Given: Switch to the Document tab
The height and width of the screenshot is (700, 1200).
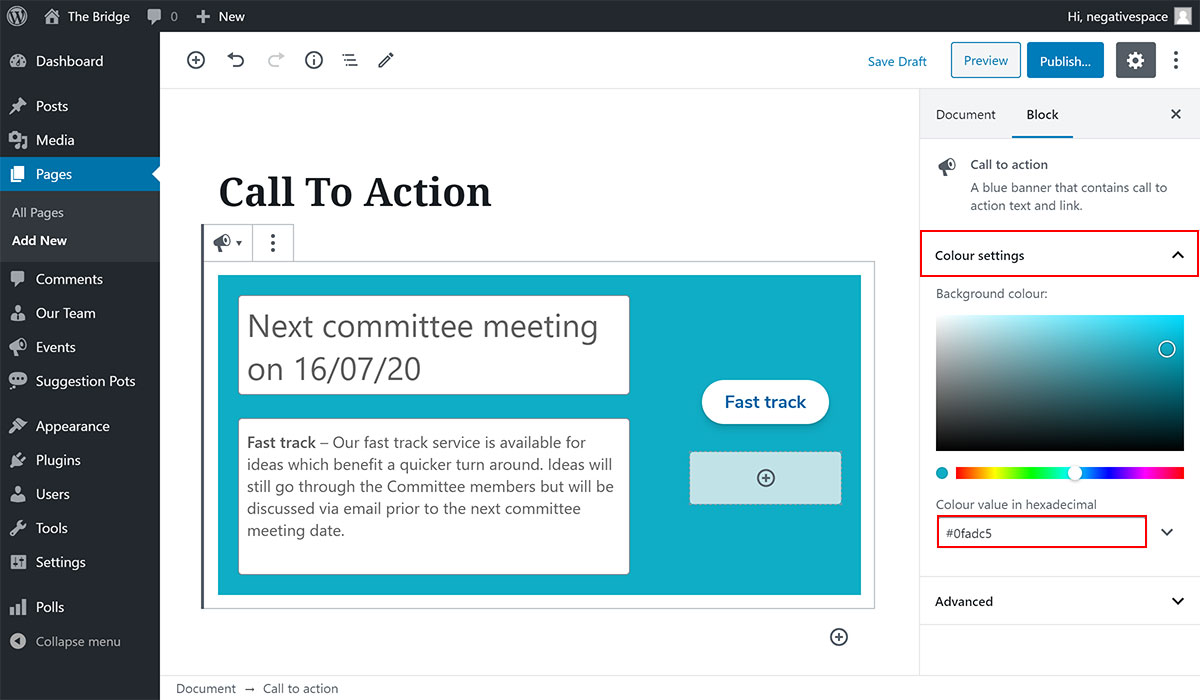Looking at the screenshot, I should coord(965,114).
